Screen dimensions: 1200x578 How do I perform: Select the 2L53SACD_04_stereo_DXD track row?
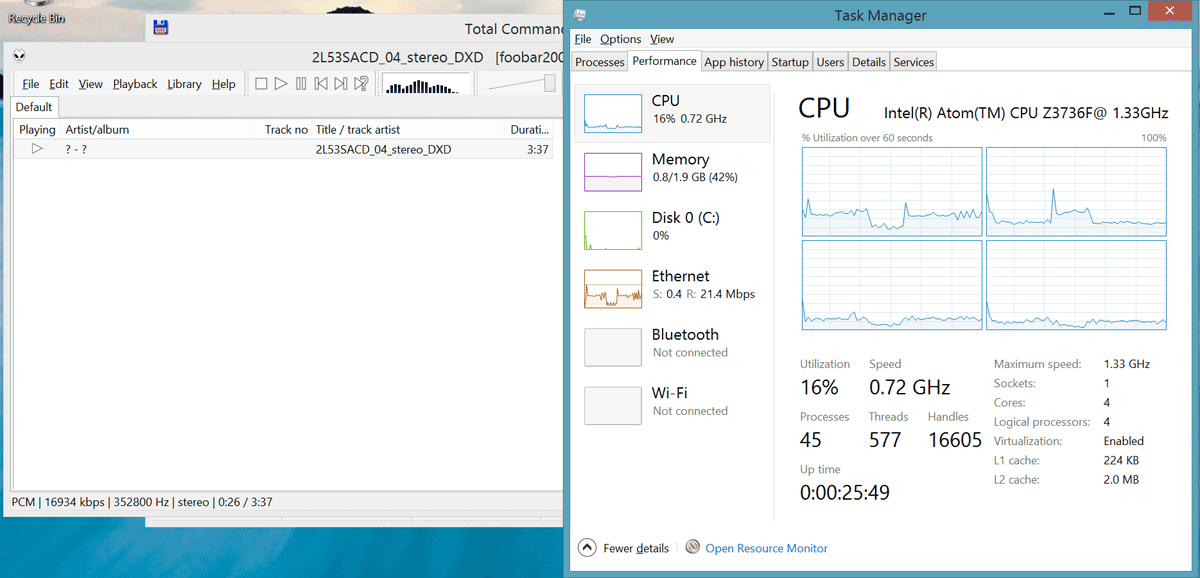284,149
